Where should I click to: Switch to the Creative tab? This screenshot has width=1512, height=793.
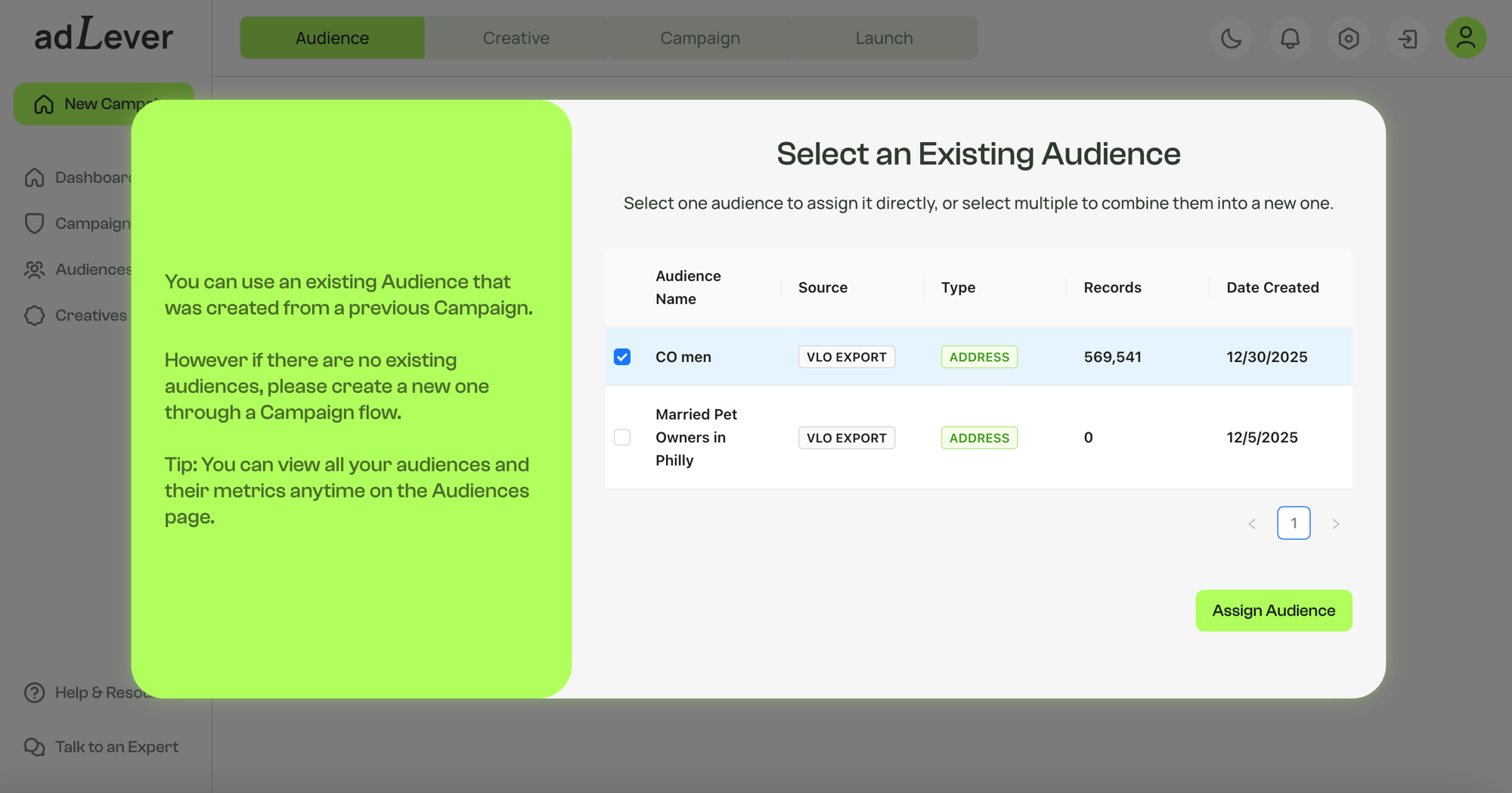click(x=516, y=38)
